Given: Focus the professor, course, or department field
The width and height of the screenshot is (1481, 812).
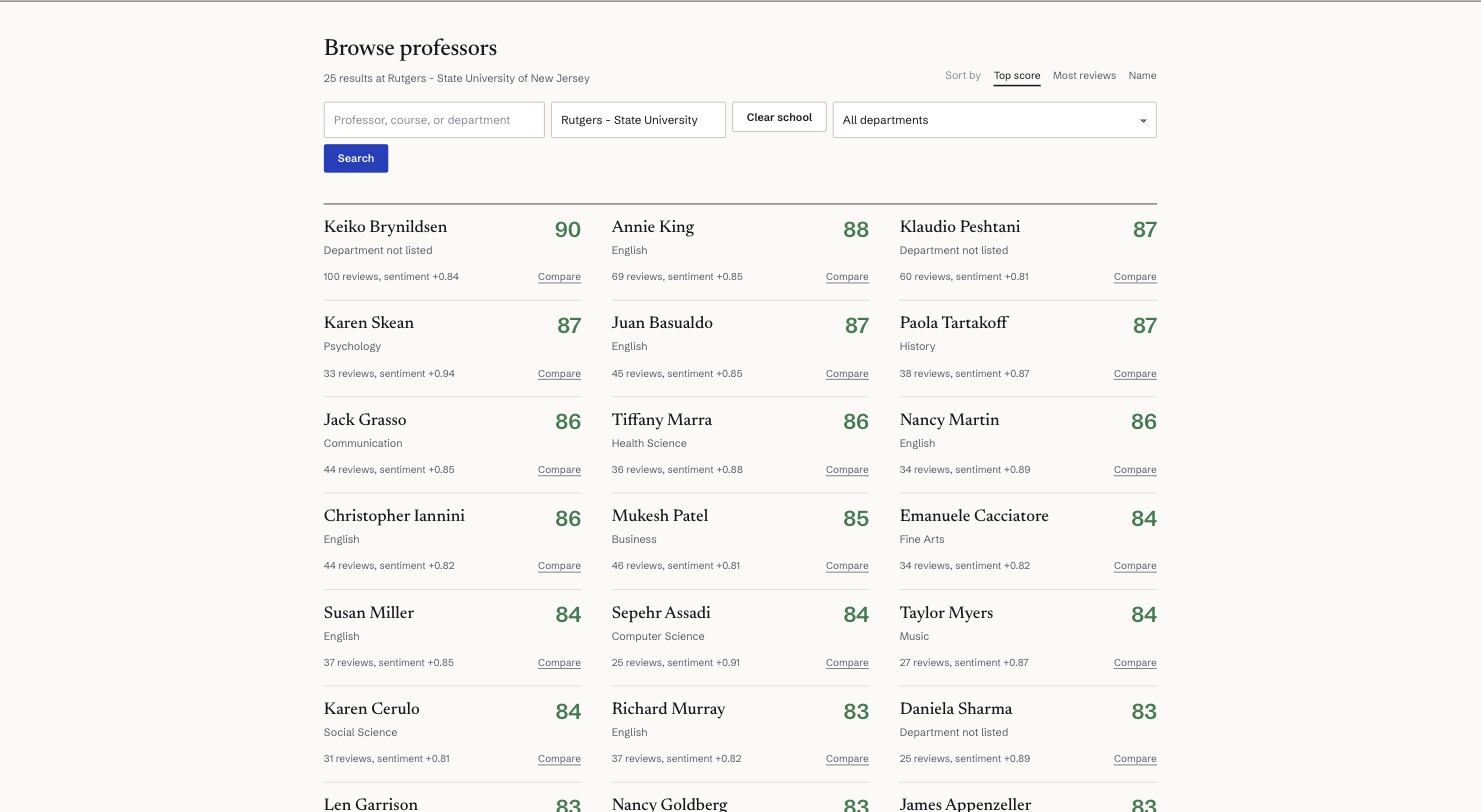Looking at the screenshot, I should click(x=434, y=120).
